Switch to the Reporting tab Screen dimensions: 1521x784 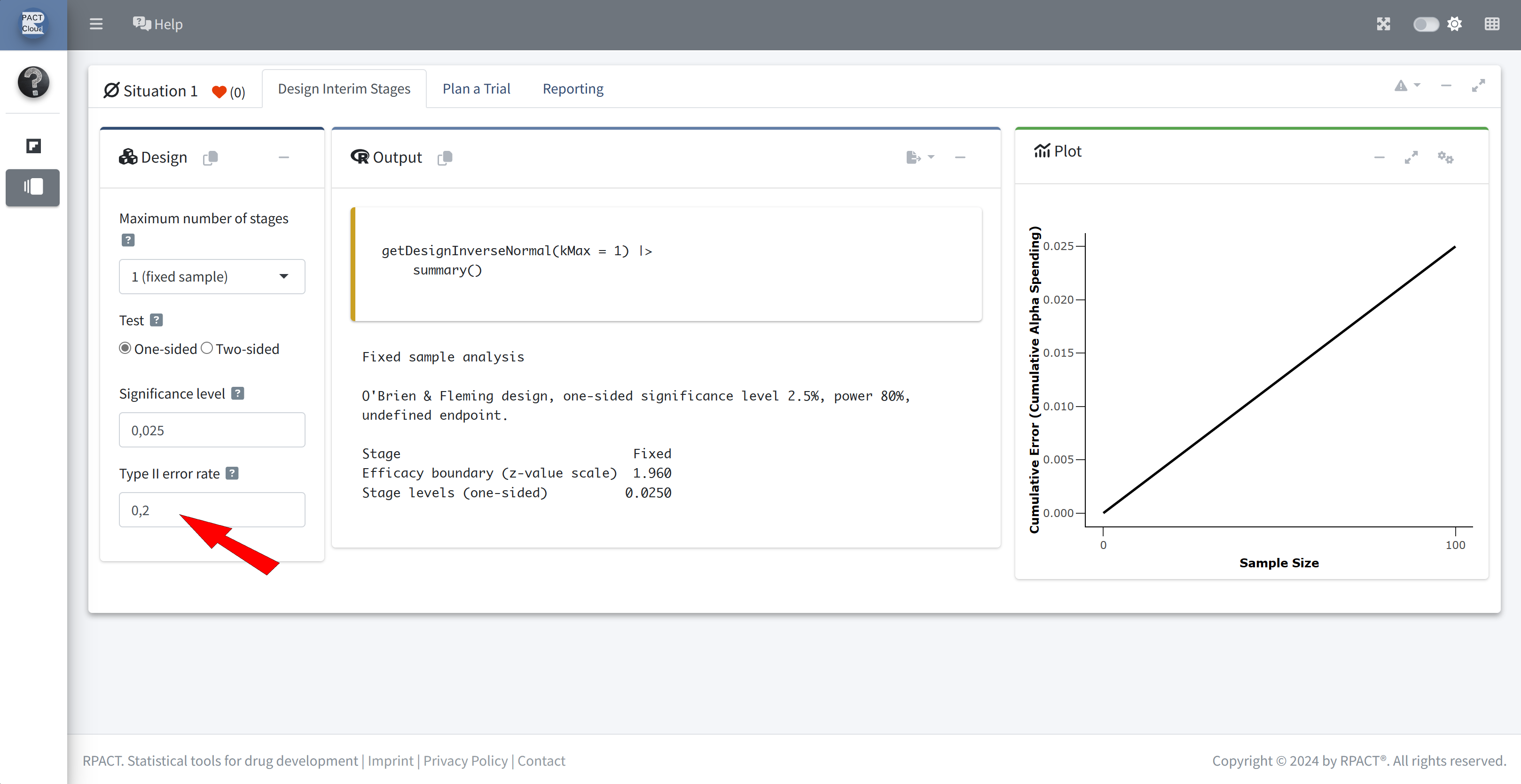(x=573, y=88)
